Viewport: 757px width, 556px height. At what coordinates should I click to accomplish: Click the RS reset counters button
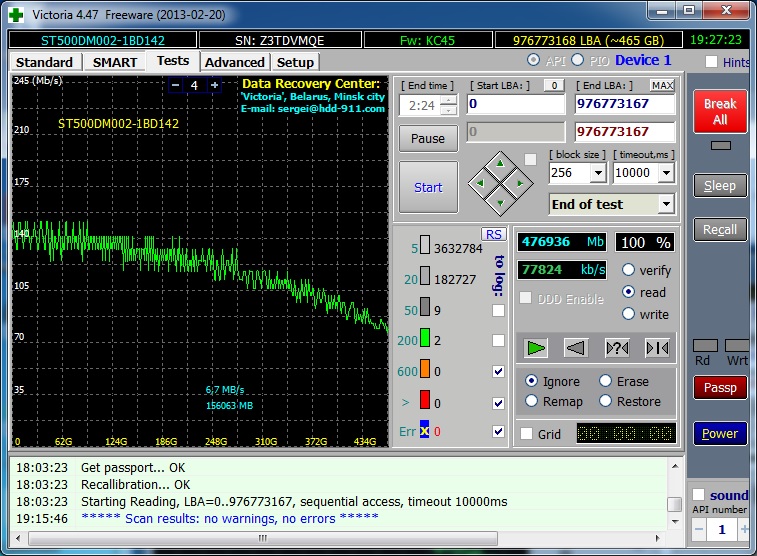pyautogui.click(x=493, y=235)
